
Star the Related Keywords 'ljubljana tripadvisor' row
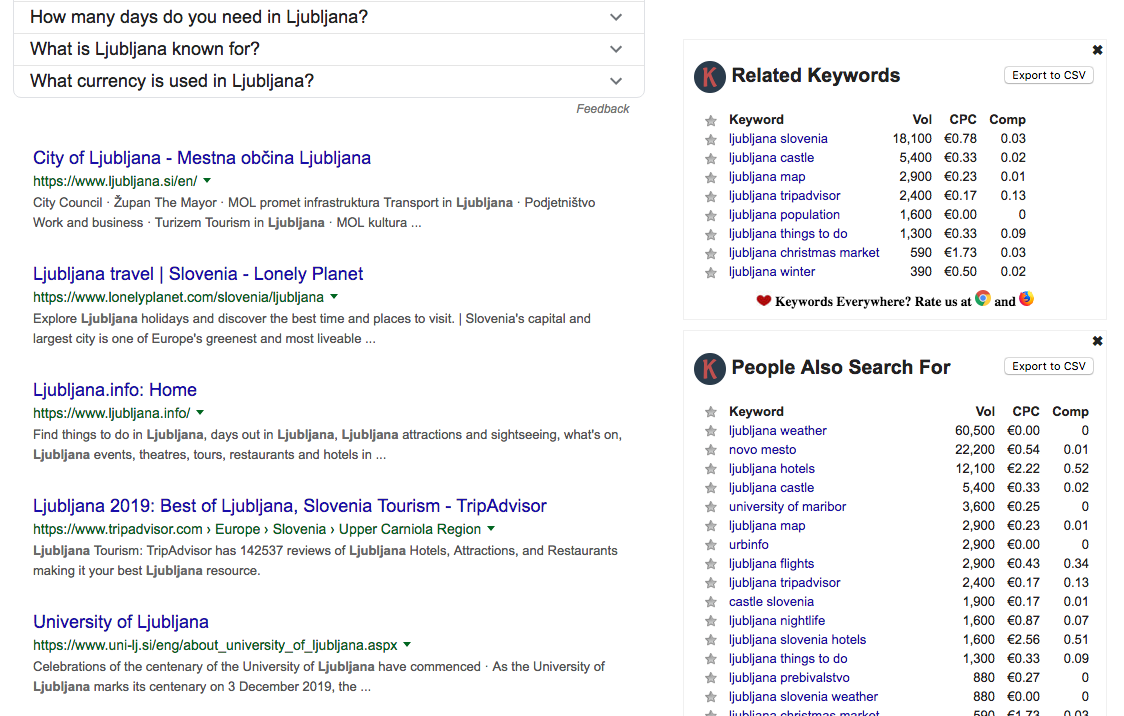[710, 197]
